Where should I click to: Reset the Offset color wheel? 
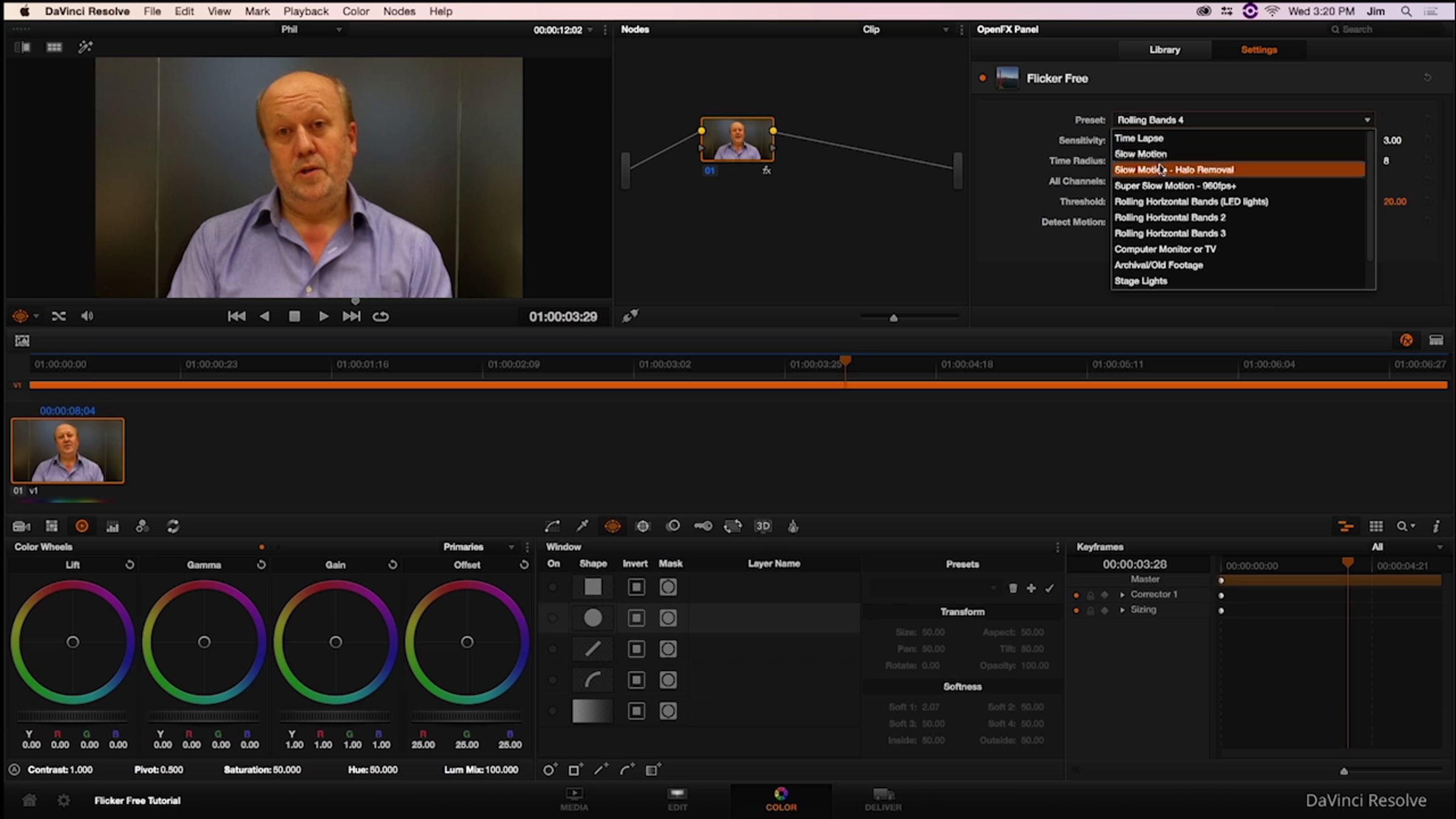click(524, 565)
